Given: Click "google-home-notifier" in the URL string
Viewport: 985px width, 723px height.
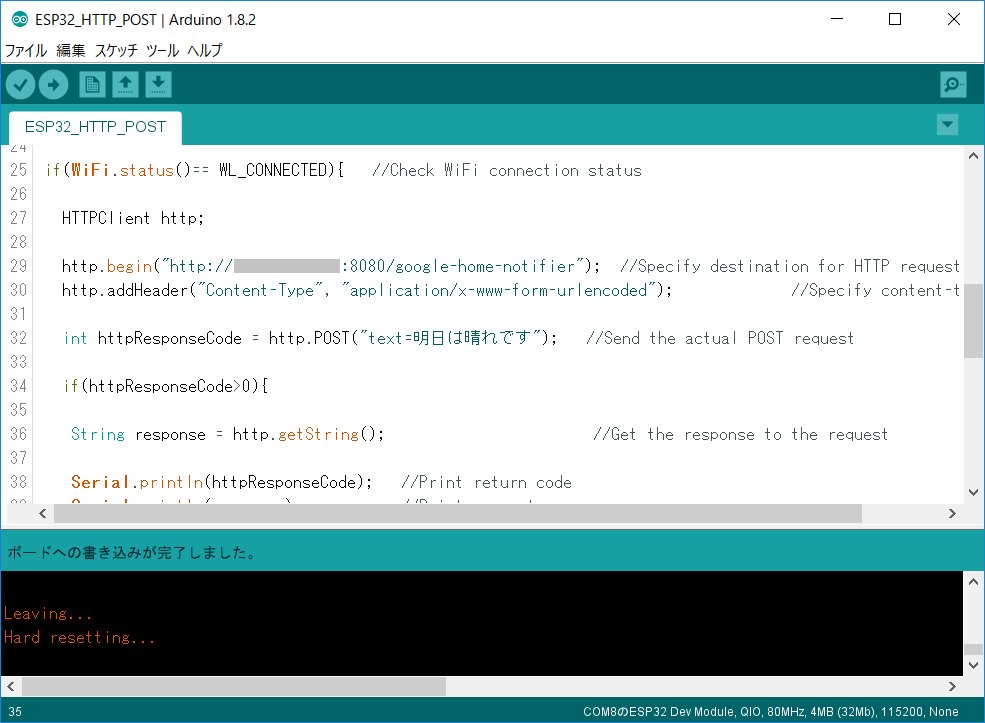Looking at the screenshot, I should [x=485, y=266].
